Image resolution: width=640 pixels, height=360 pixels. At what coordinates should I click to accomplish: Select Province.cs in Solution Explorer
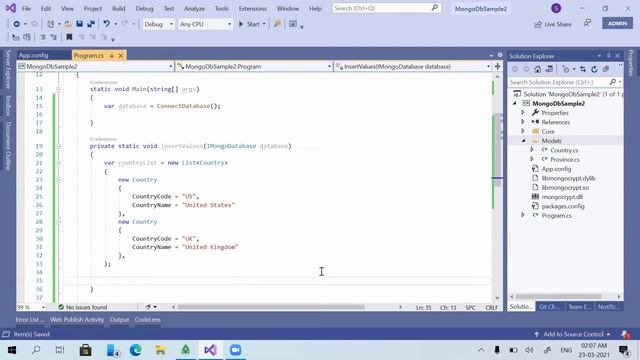(x=565, y=160)
